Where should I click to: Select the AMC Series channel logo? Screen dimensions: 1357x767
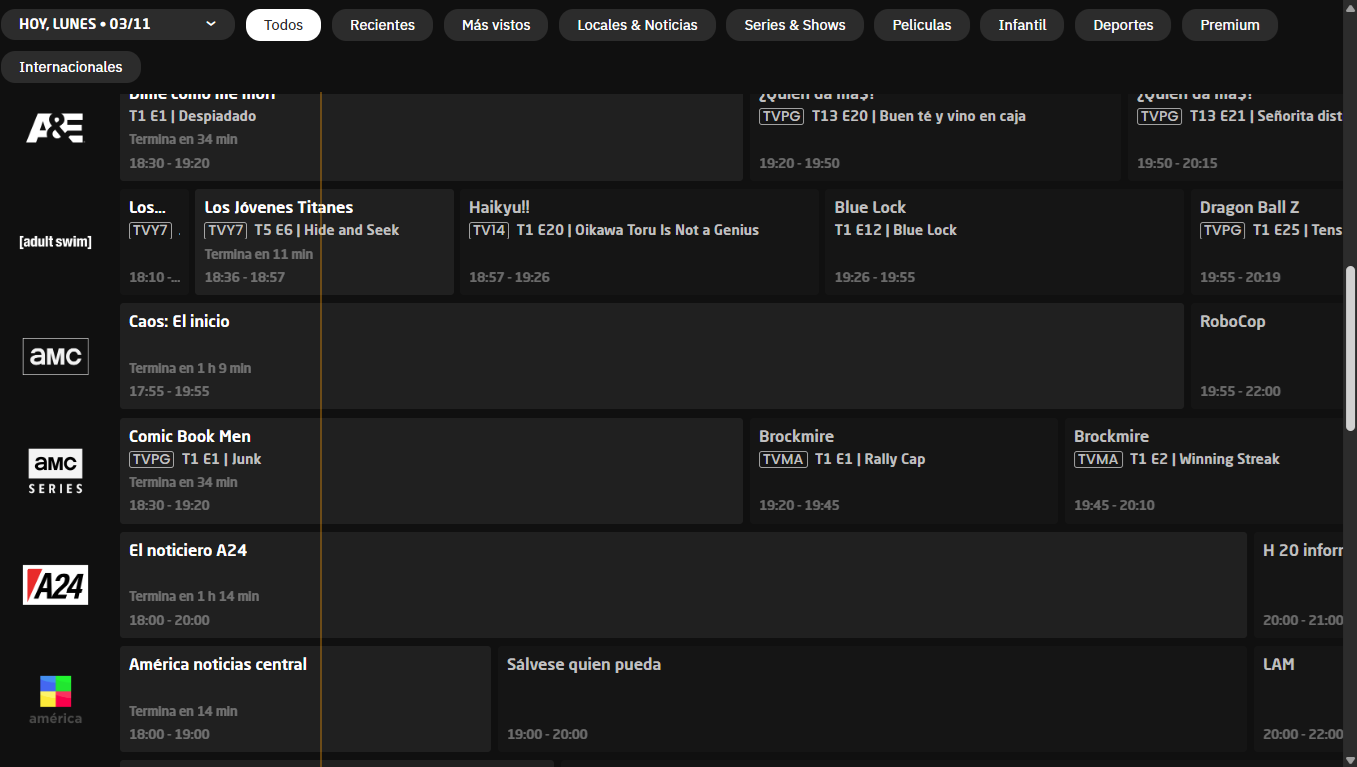pyautogui.click(x=55, y=471)
